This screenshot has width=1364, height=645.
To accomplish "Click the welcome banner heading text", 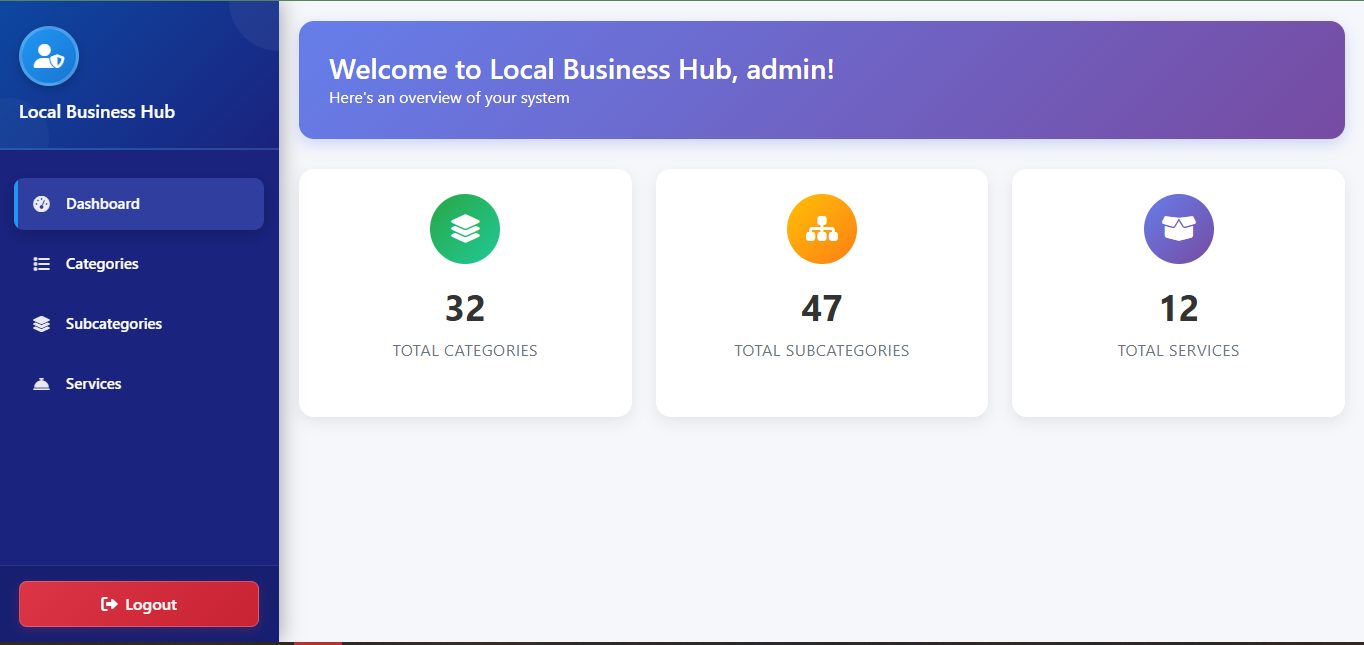I will click(581, 69).
